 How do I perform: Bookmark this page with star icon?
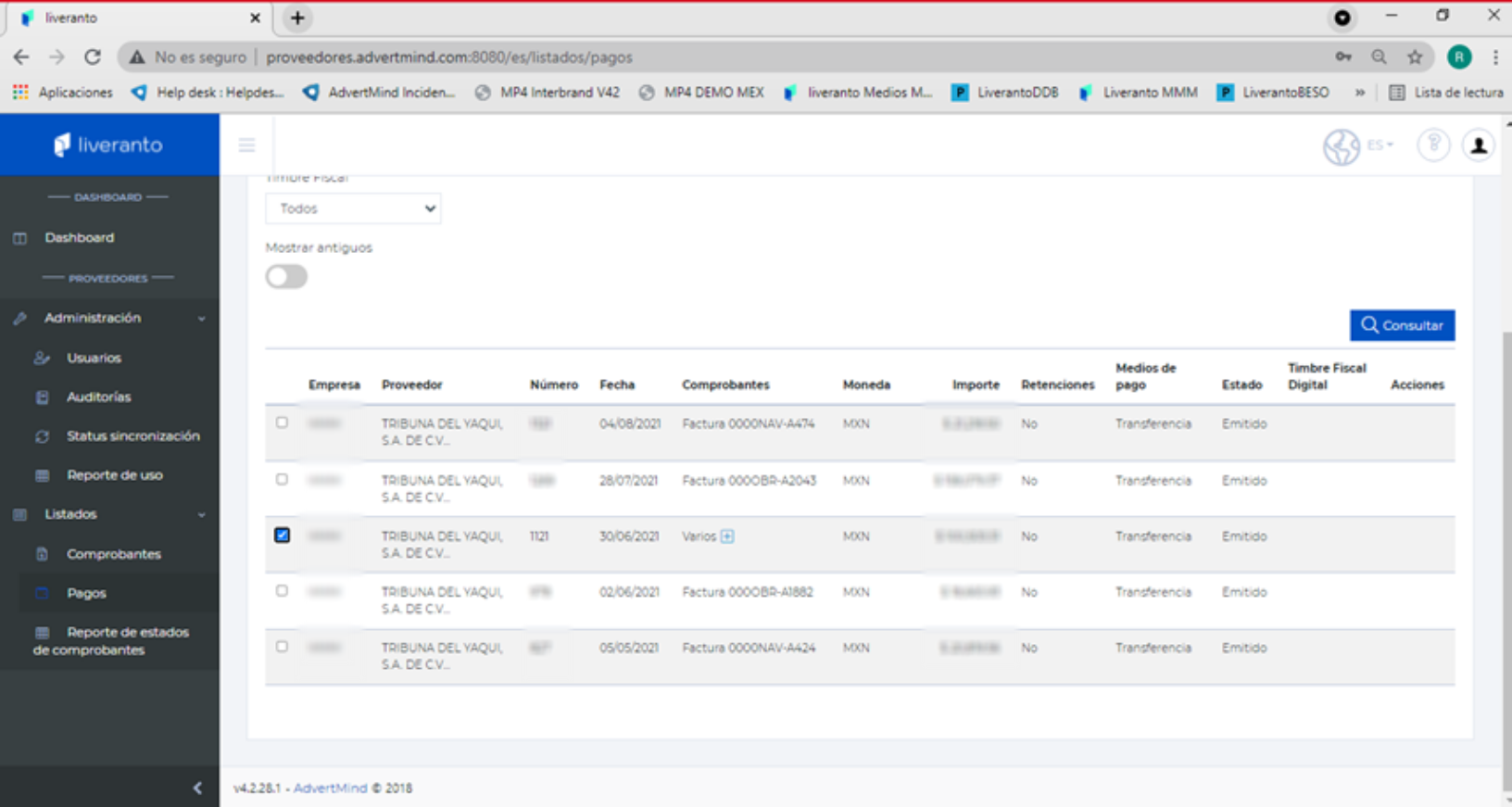point(1415,57)
